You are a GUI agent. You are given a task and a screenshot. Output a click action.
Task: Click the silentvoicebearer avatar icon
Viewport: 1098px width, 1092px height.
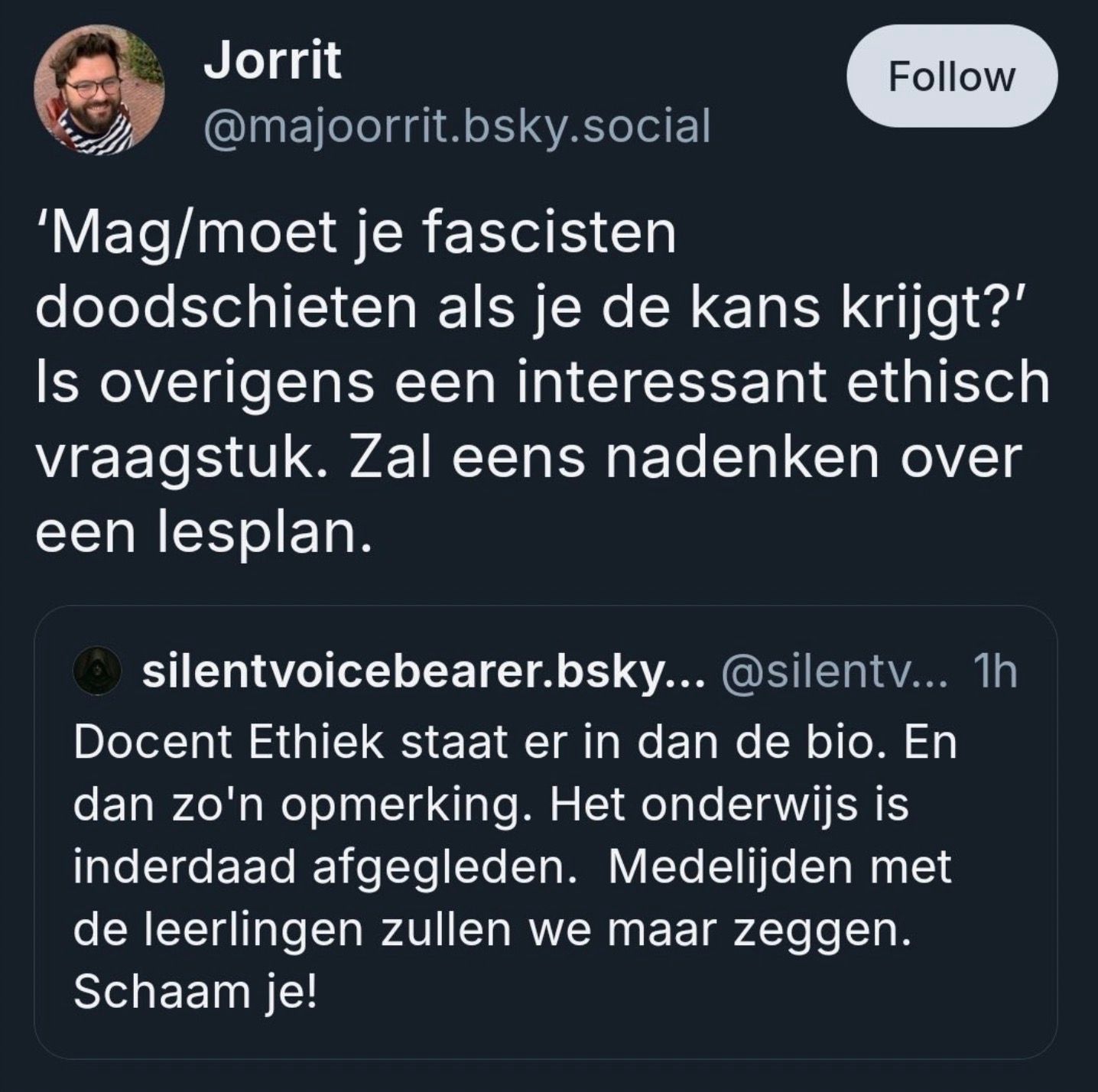click(x=97, y=671)
